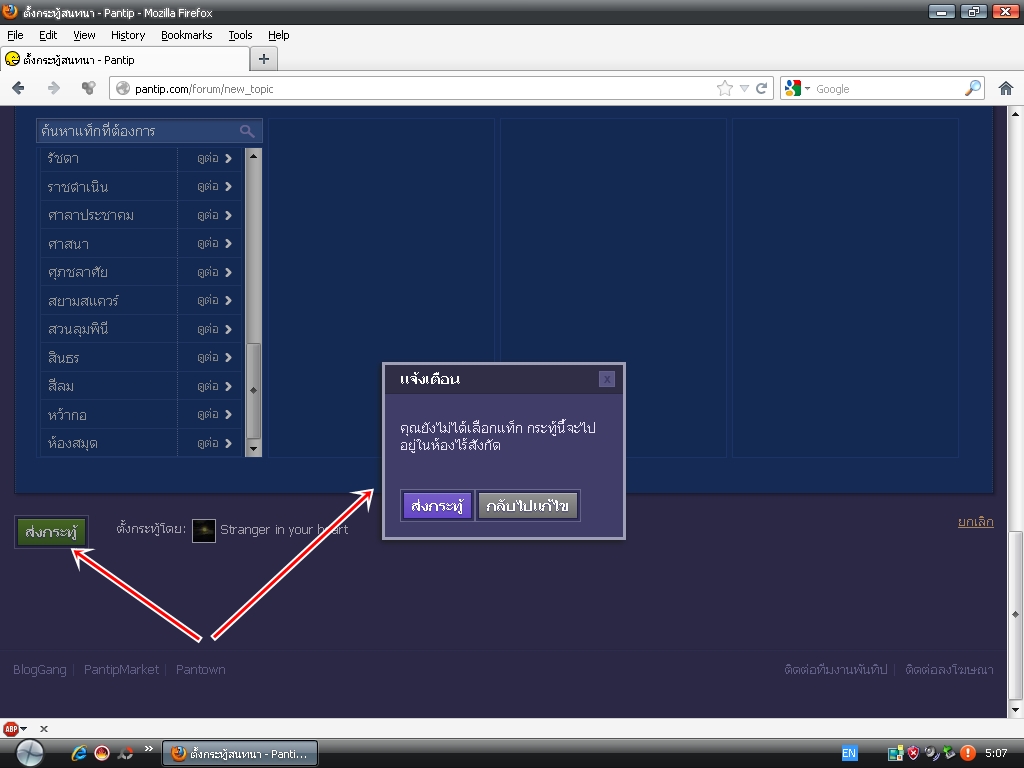The width and height of the screenshot is (1024, 768).
Task: Open the Pantown footer link
Action: click(200, 669)
